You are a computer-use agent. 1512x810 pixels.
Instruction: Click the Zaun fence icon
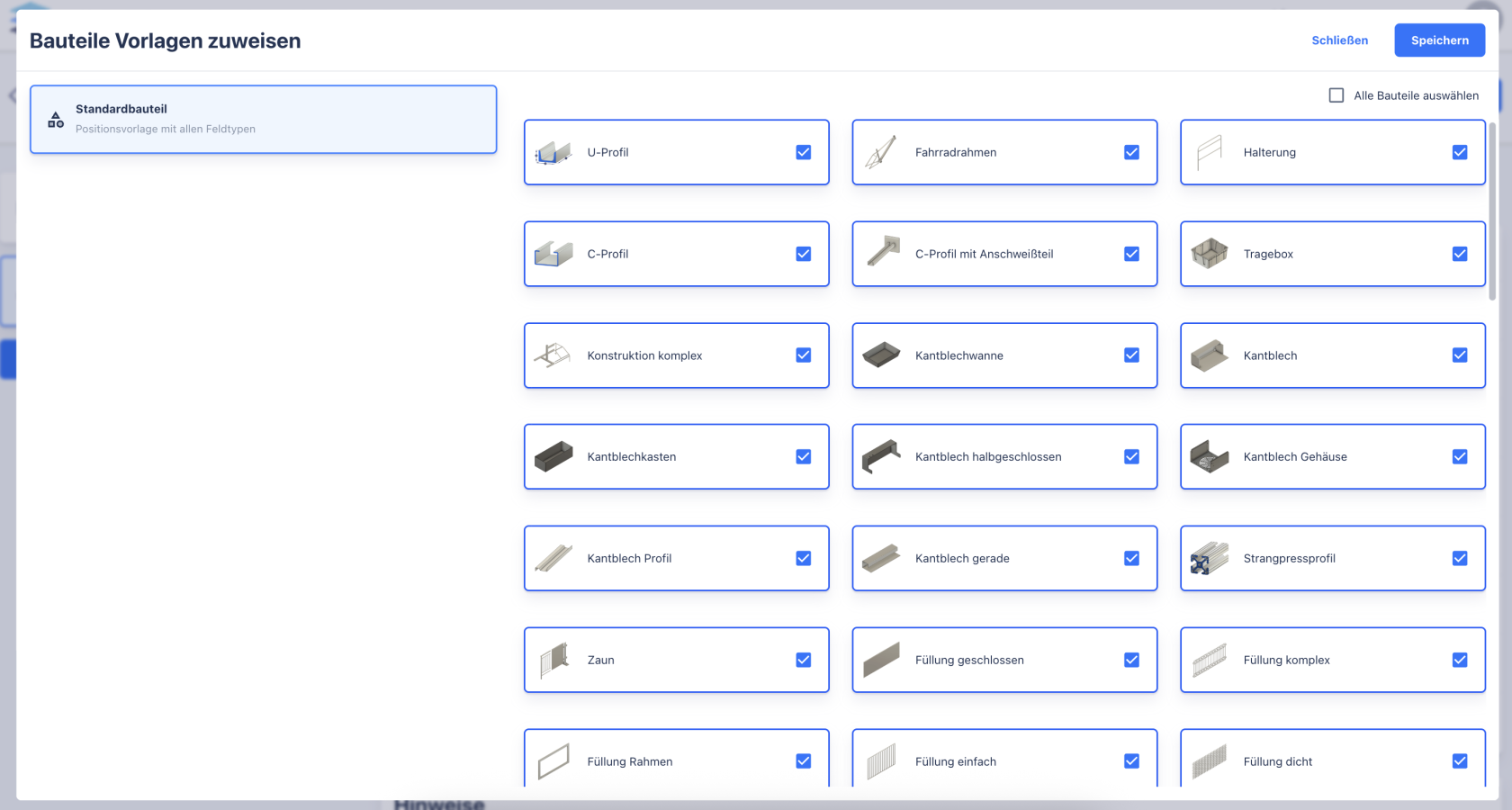coord(555,660)
